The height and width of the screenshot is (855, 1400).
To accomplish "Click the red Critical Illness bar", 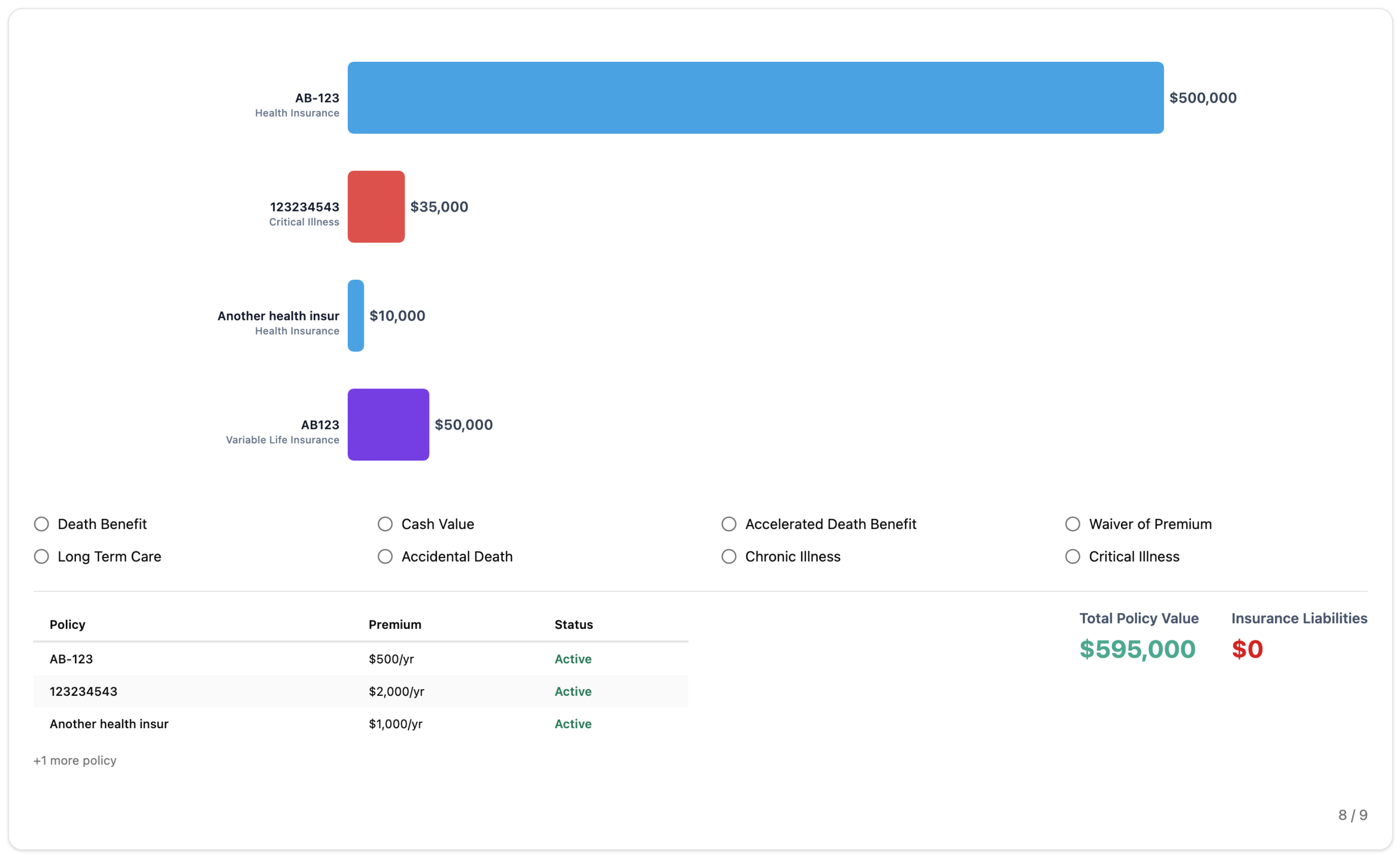I will [376, 206].
